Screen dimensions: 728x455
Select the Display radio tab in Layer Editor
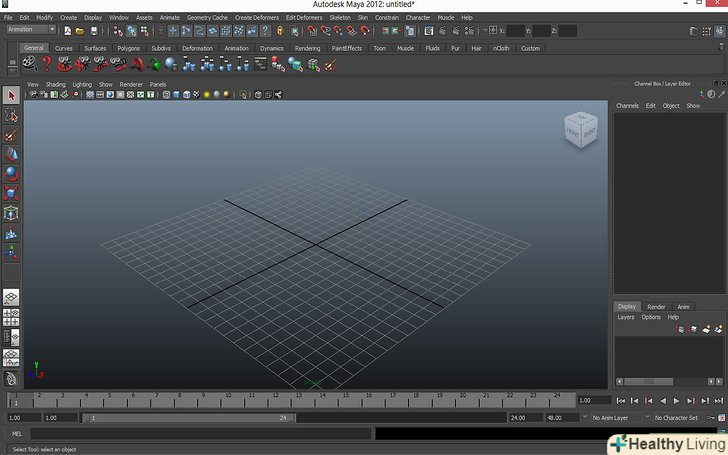(x=627, y=307)
